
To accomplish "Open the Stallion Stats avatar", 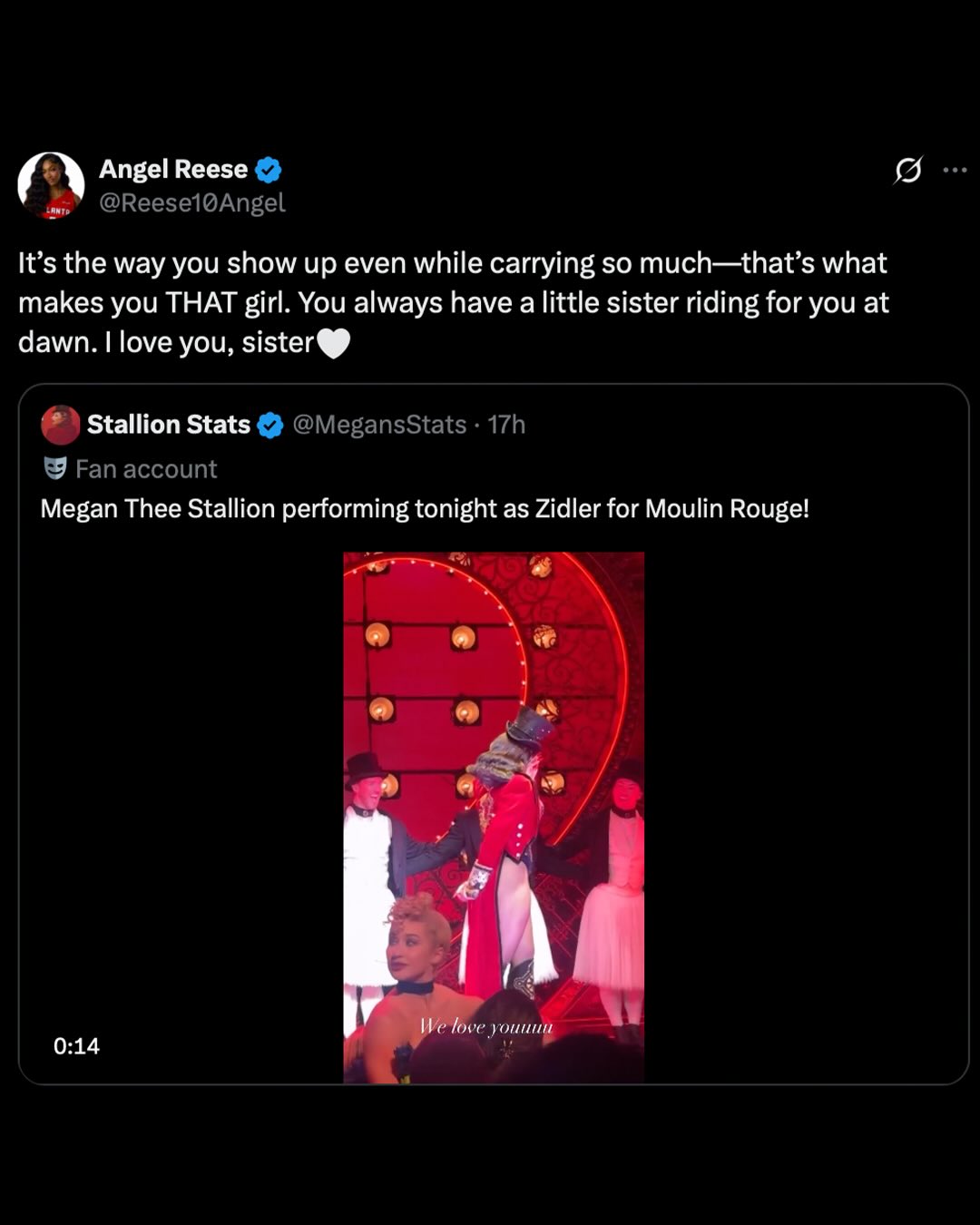I will pyautogui.click(x=61, y=425).
